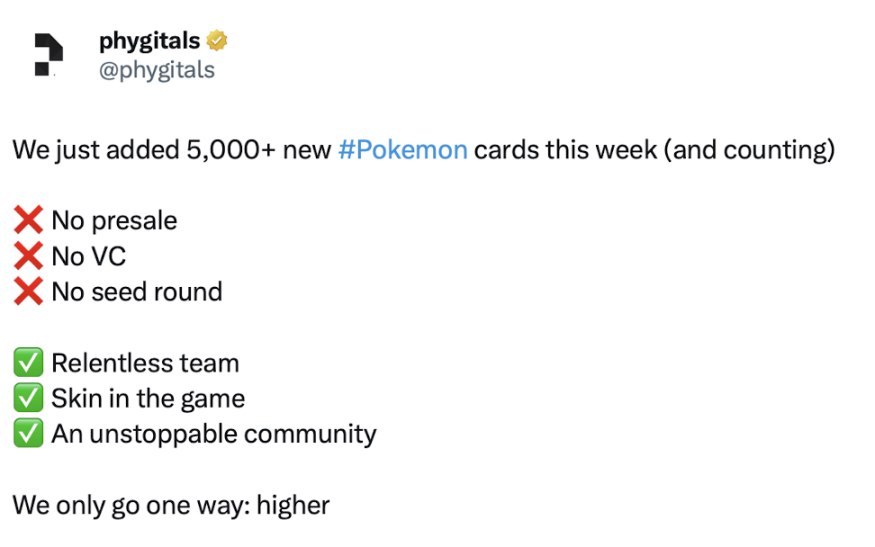
Task: Click the red X beside No seed round
Action: (28, 292)
